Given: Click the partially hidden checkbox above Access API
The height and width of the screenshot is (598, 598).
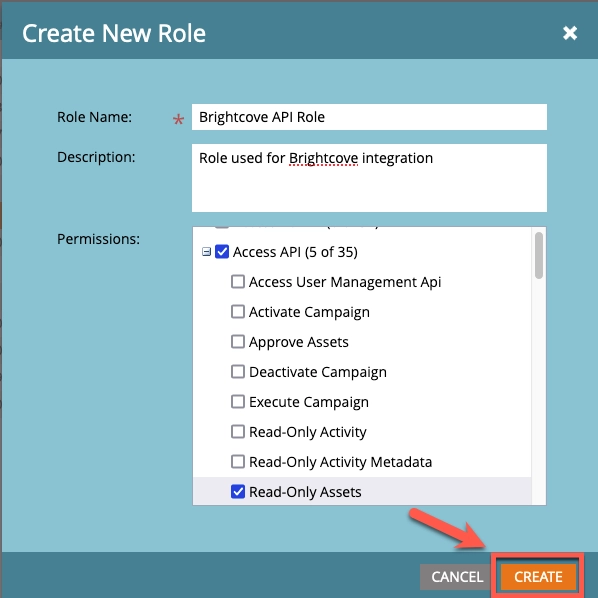Looking at the screenshot, I should [222, 227].
